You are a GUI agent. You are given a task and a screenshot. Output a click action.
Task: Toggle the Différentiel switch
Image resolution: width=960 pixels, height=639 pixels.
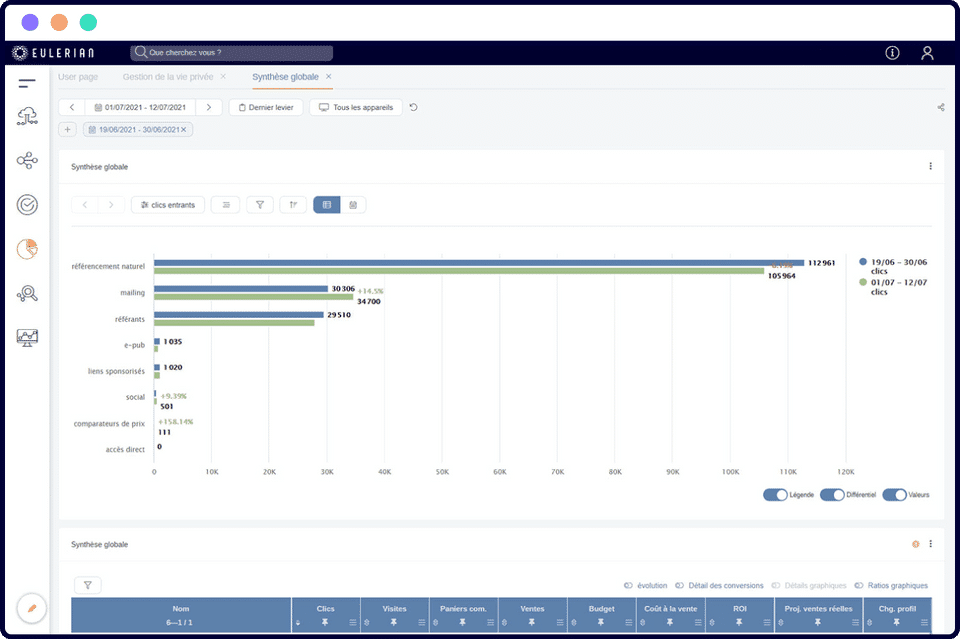tap(832, 495)
